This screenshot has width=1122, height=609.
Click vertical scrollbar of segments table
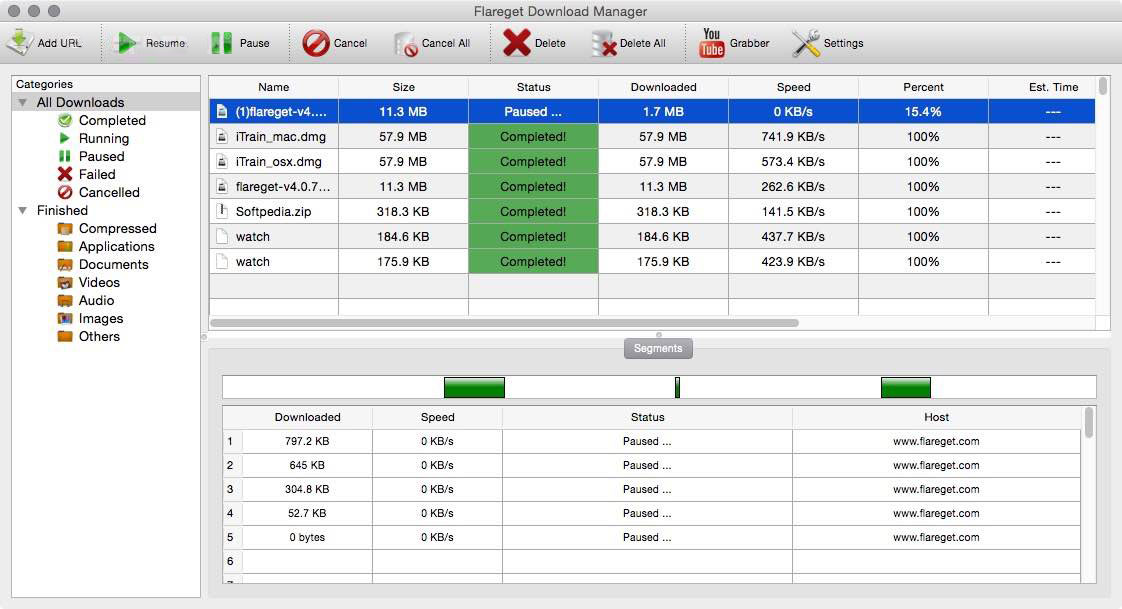click(1089, 422)
